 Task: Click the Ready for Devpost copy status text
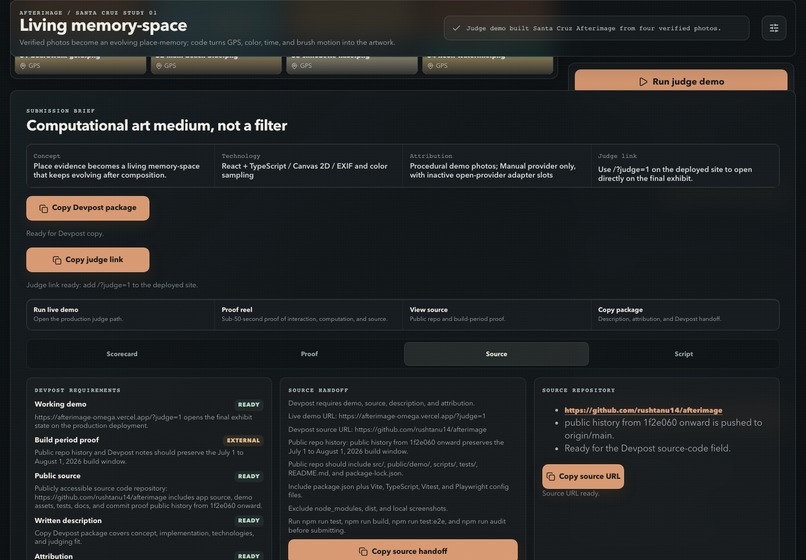[65, 233]
